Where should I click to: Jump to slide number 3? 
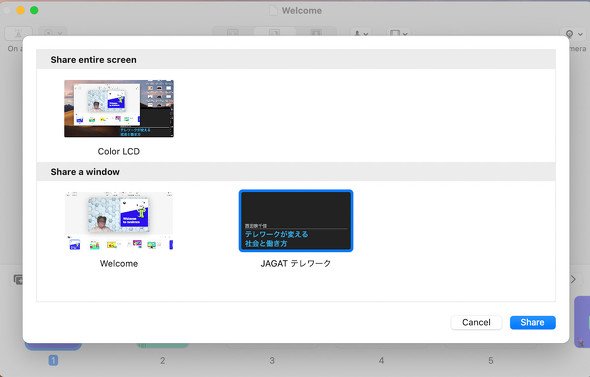(272, 360)
